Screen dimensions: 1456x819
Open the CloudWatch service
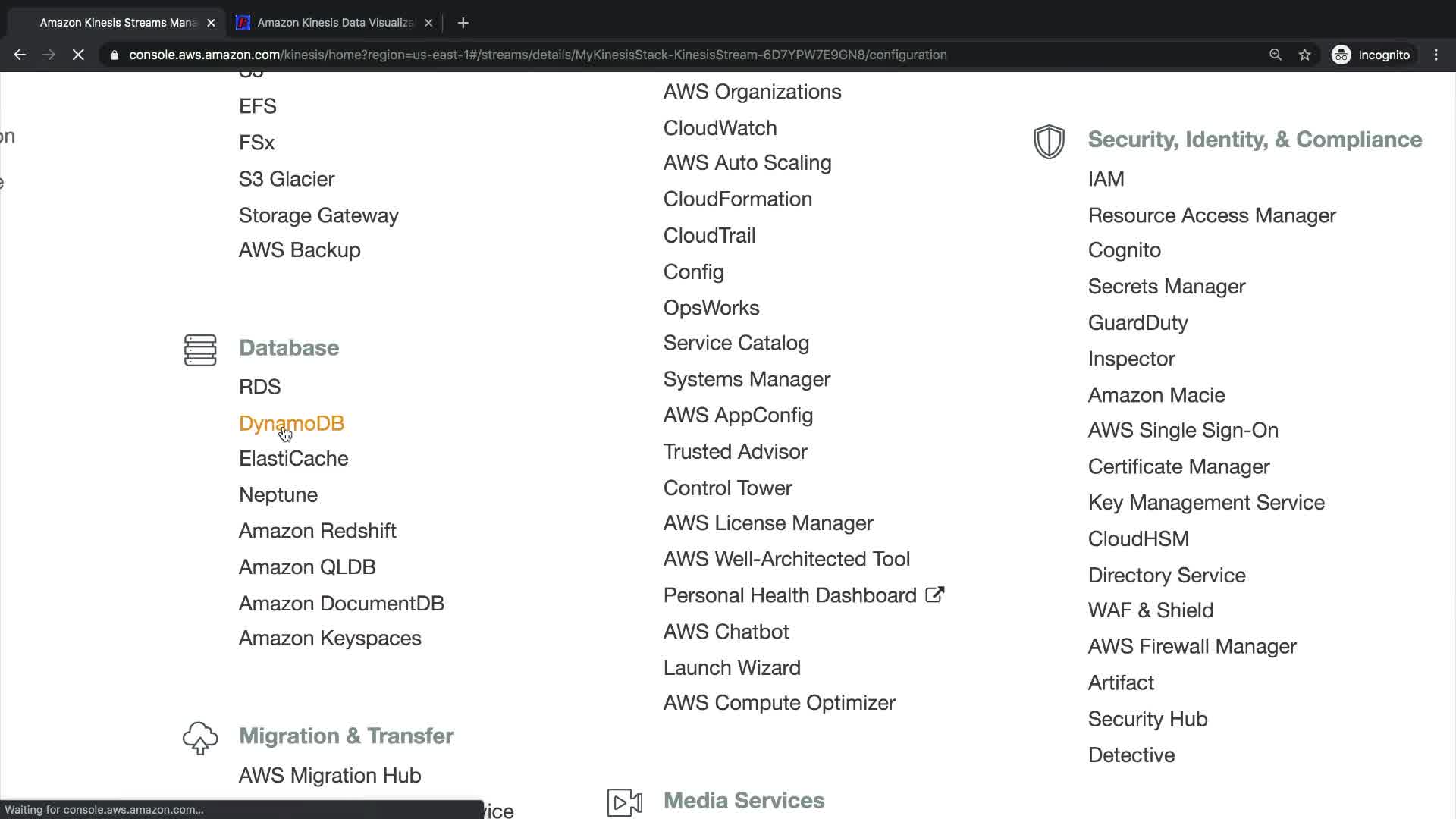[x=720, y=127]
